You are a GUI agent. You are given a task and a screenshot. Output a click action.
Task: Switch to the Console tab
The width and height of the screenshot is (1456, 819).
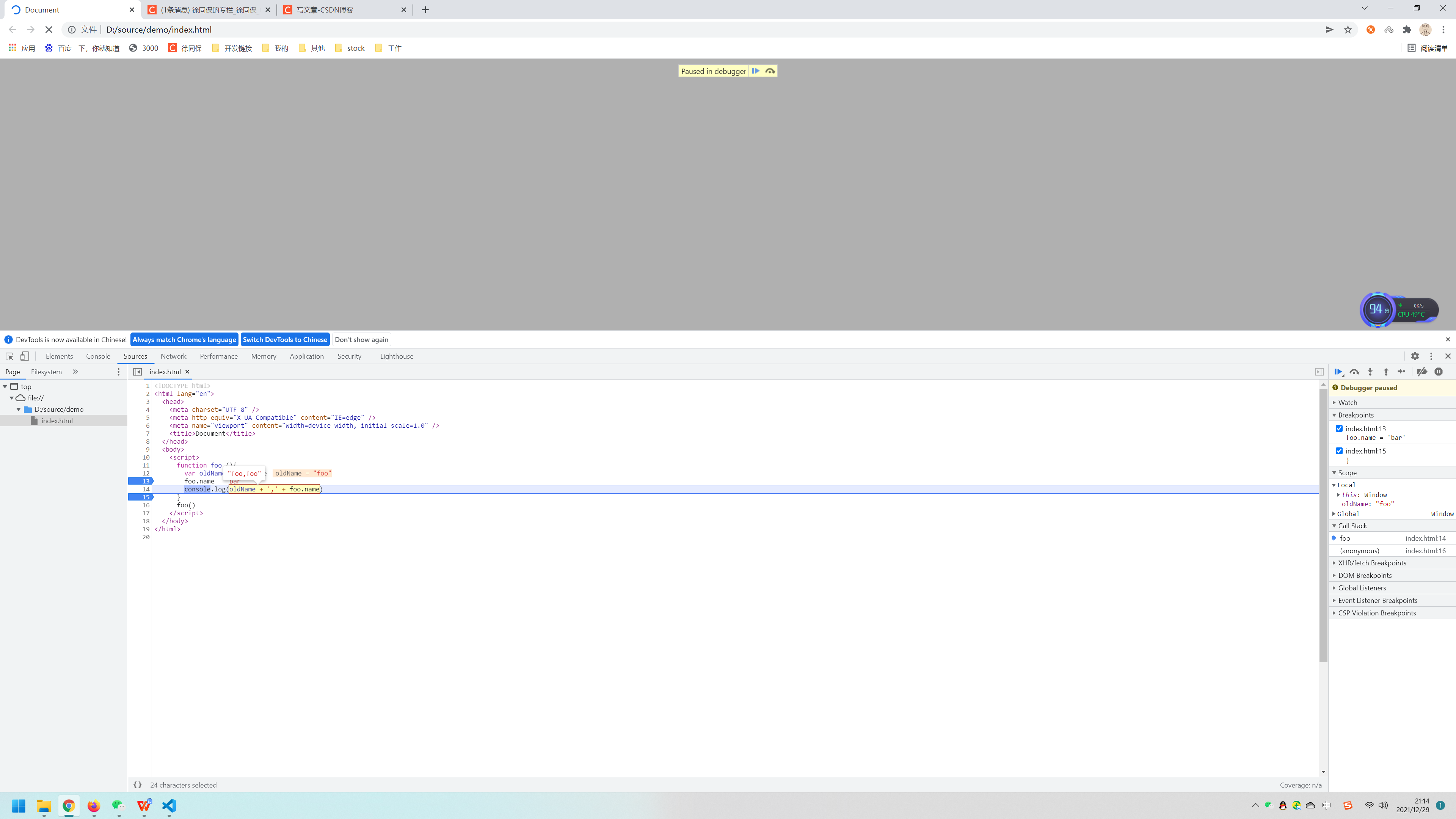pyautogui.click(x=98, y=356)
